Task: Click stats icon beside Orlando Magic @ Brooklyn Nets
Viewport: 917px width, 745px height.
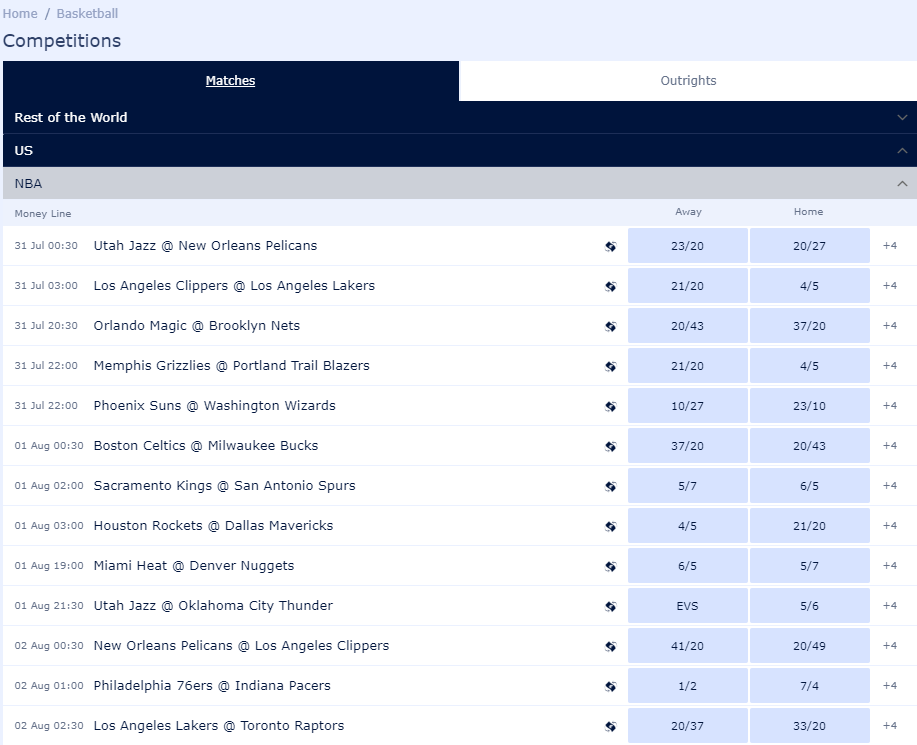Action: coord(611,326)
